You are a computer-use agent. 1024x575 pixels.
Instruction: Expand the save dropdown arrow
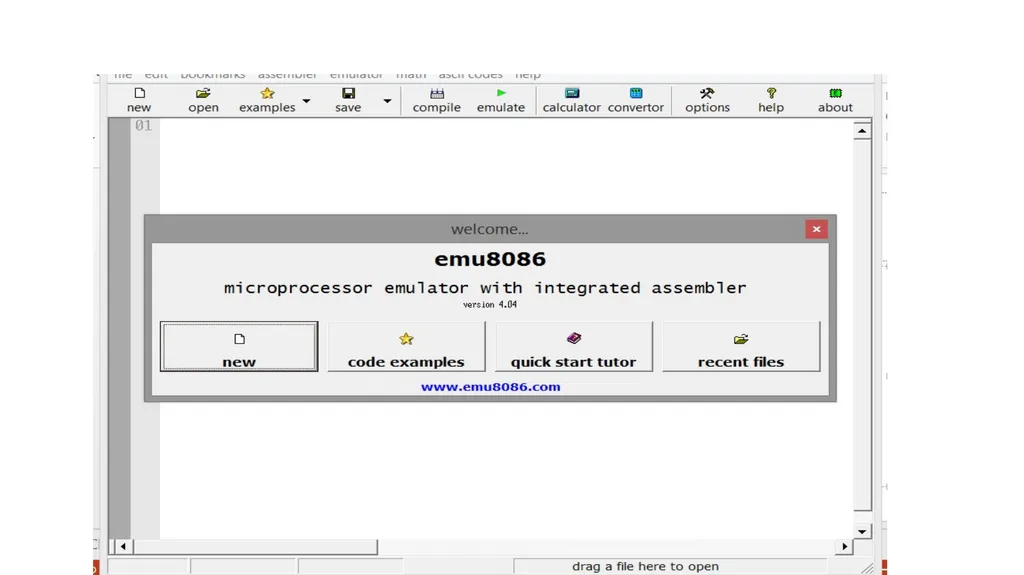click(387, 101)
